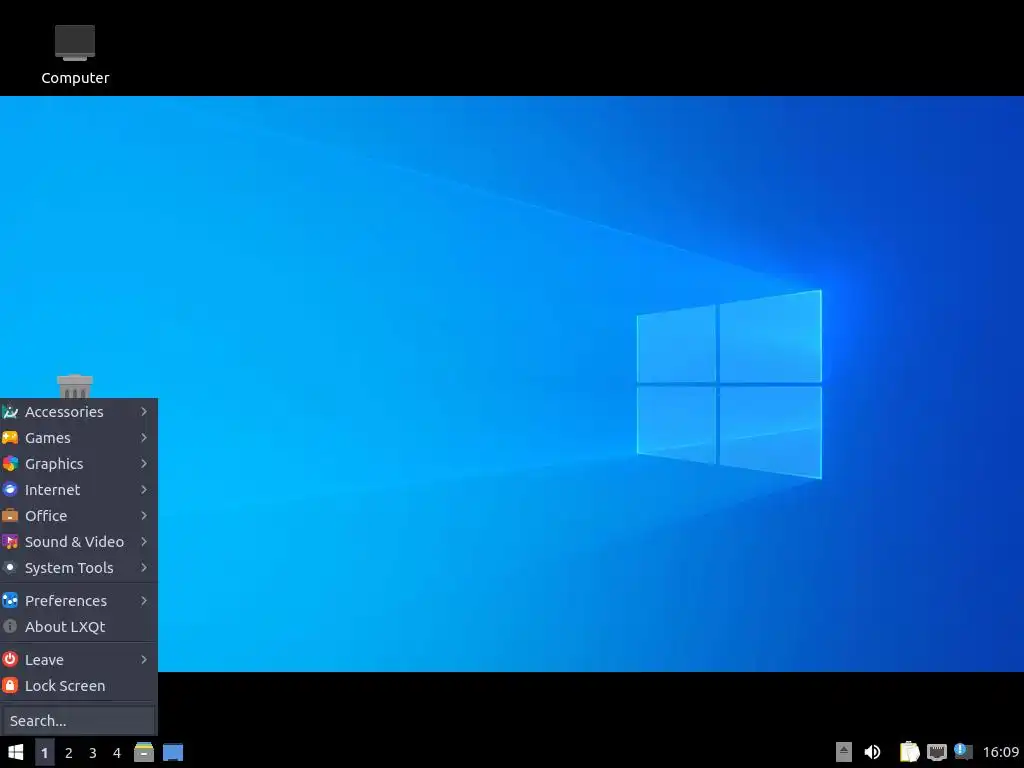Switch to workspace 2

click(x=69, y=753)
